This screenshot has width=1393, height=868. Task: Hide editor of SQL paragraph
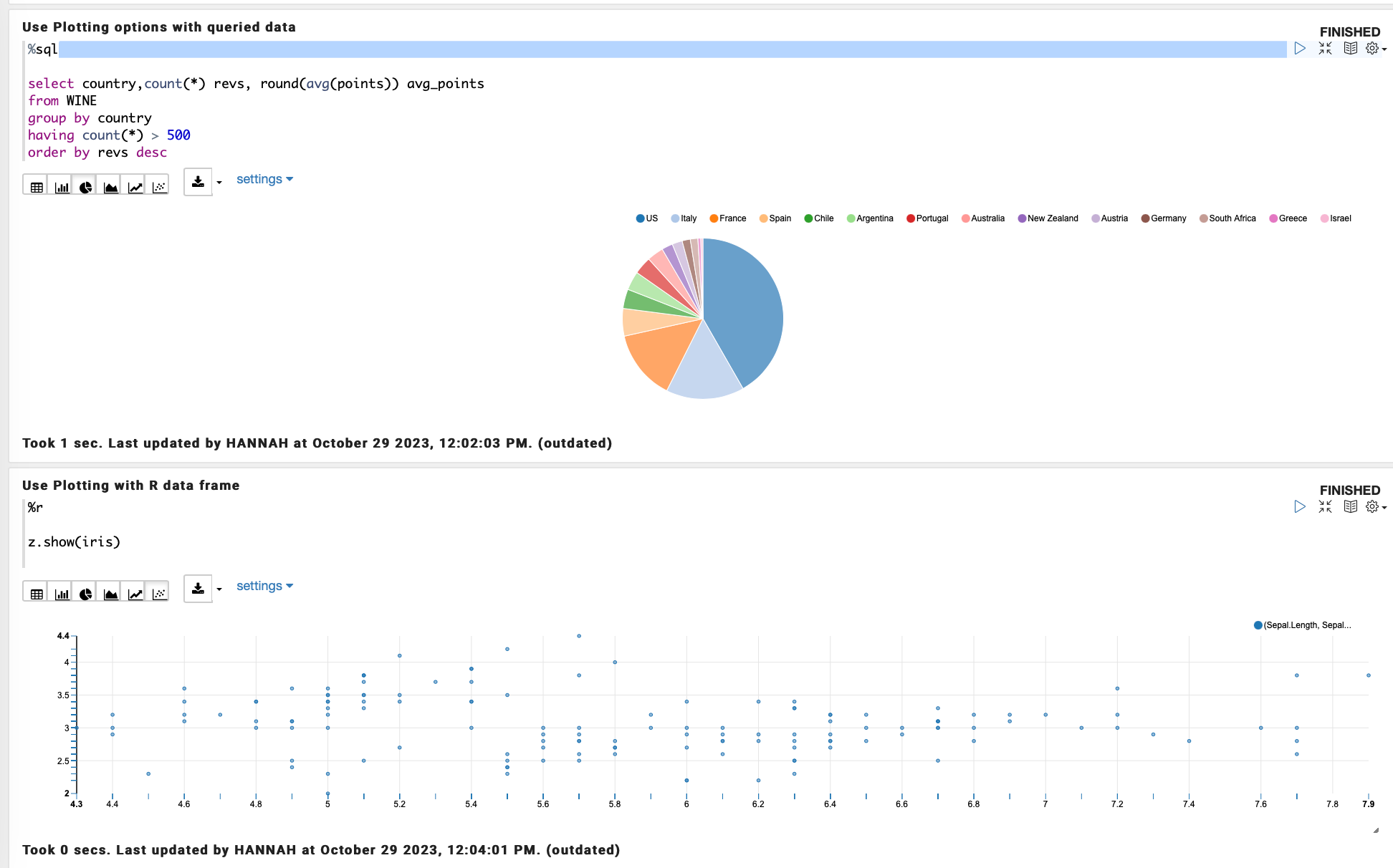tap(1325, 49)
